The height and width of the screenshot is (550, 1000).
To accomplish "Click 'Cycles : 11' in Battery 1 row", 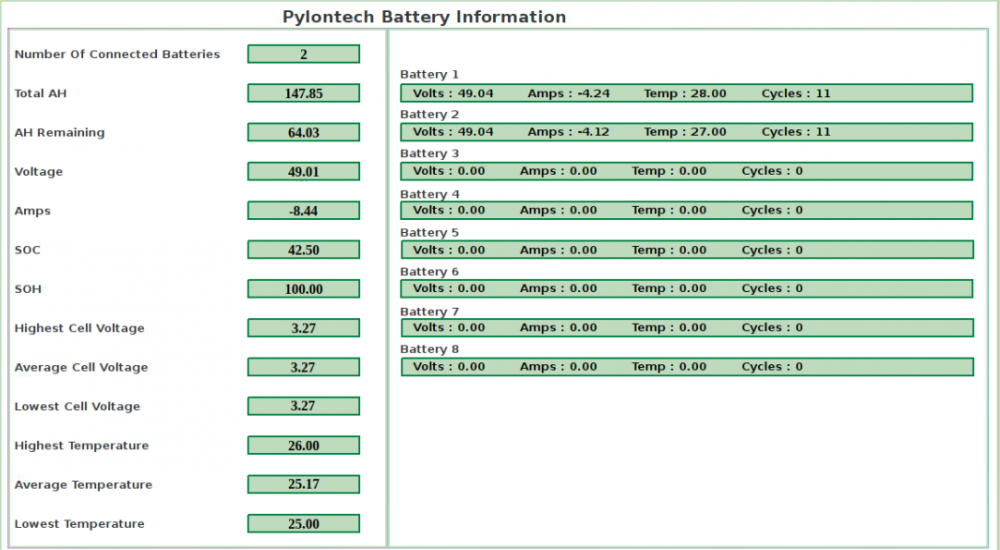I will click(796, 94).
